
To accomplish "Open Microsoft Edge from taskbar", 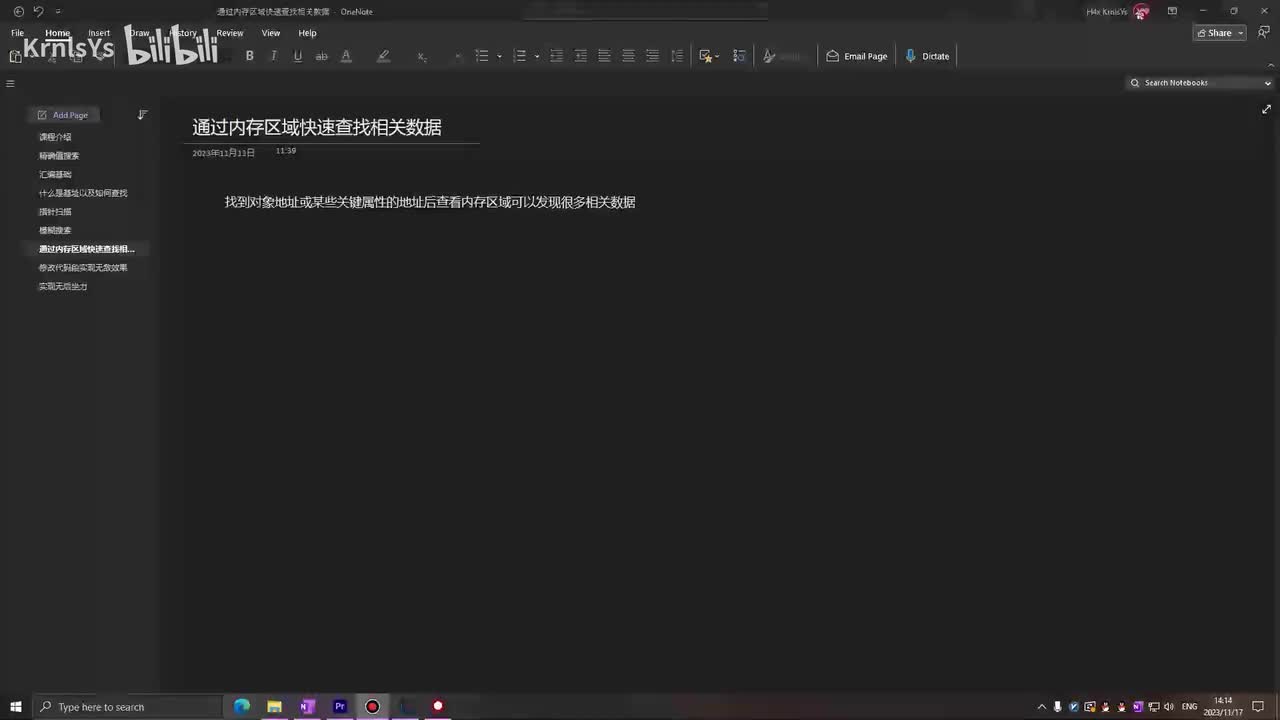I will coord(242,707).
